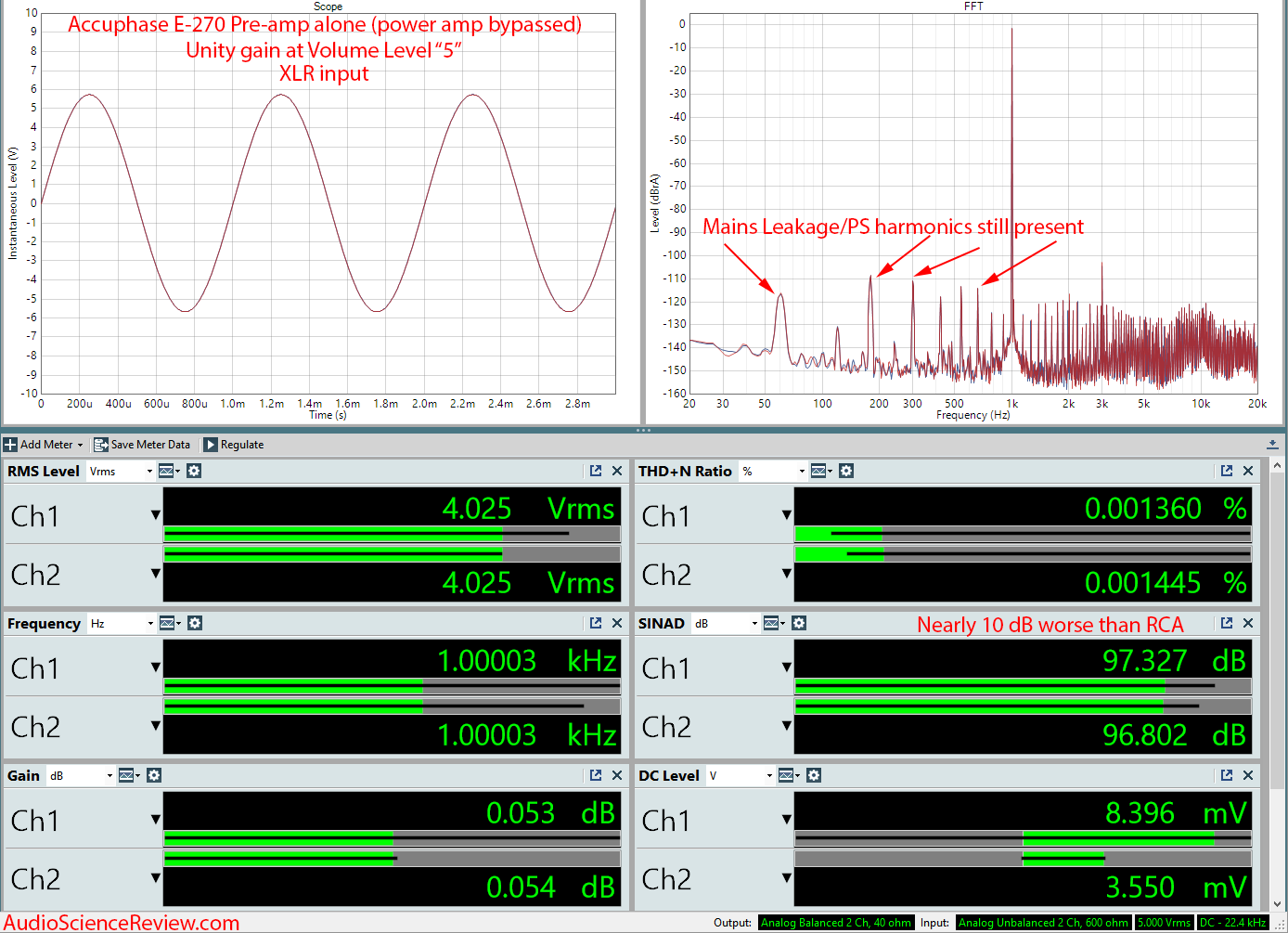
Task: Click the Scope graph title
Action: [328, 6]
